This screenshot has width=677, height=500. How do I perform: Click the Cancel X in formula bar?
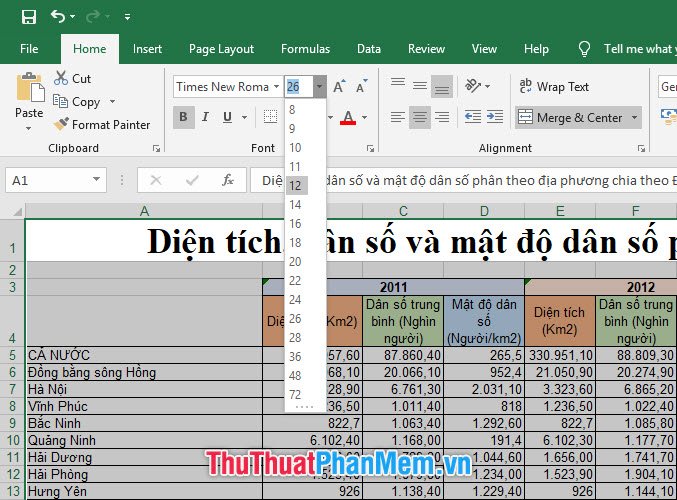155,180
